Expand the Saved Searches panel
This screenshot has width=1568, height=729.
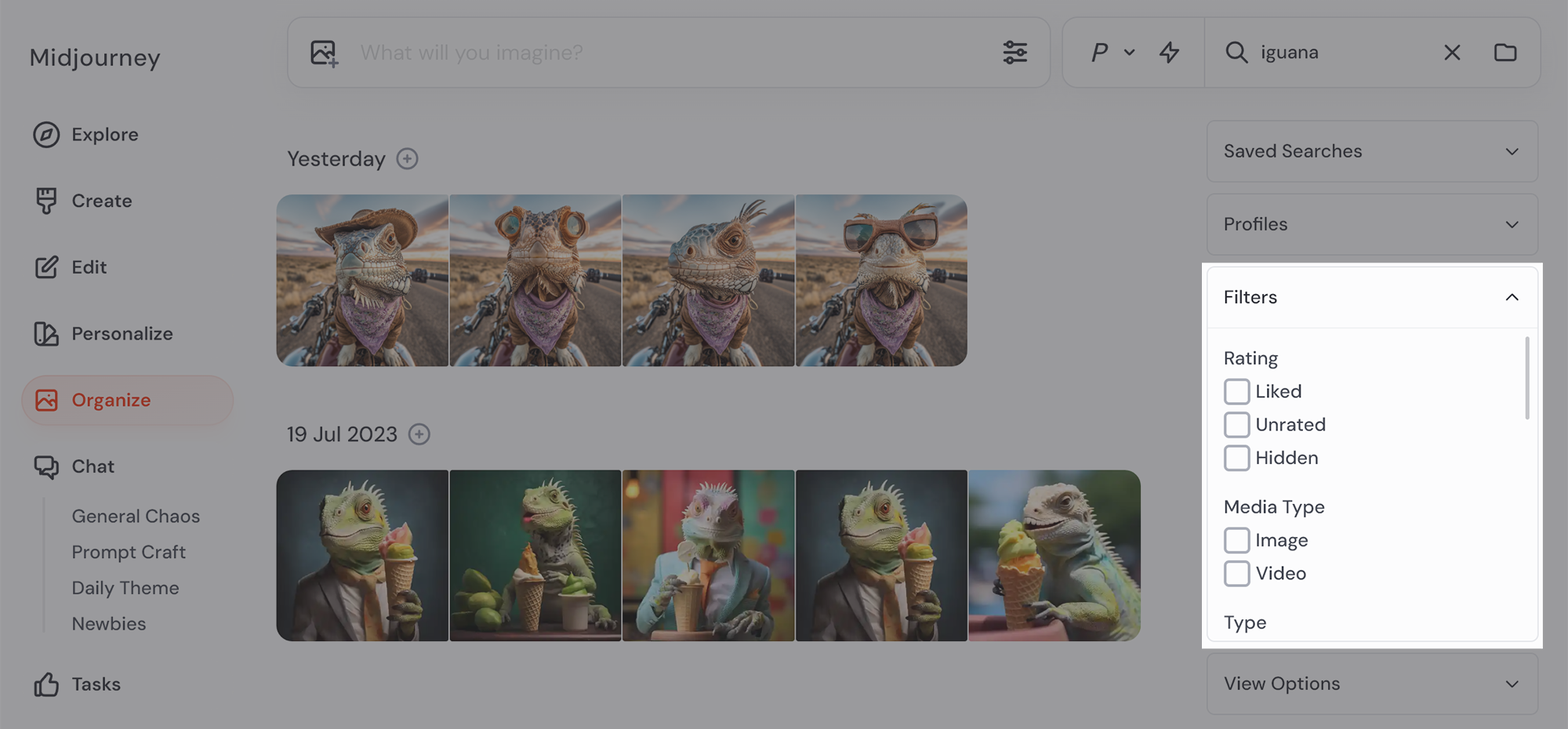tap(1372, 151)
